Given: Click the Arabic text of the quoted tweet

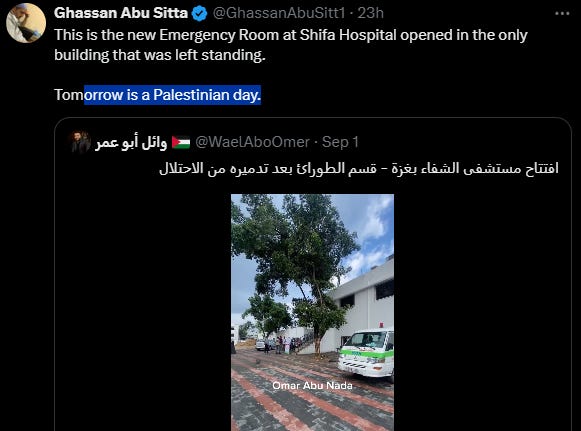Looking at the screenshot, I should 358,169.
